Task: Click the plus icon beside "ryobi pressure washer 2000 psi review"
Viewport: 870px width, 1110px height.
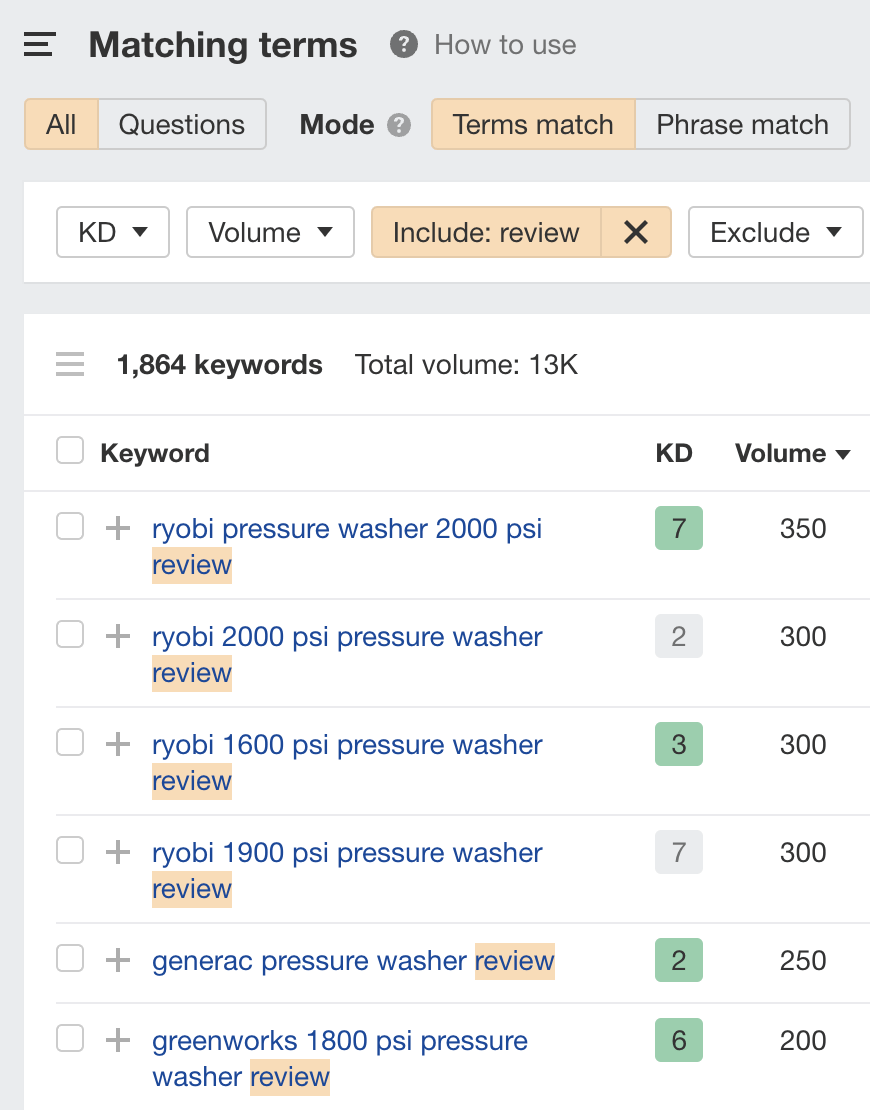Action: [117, 528]
